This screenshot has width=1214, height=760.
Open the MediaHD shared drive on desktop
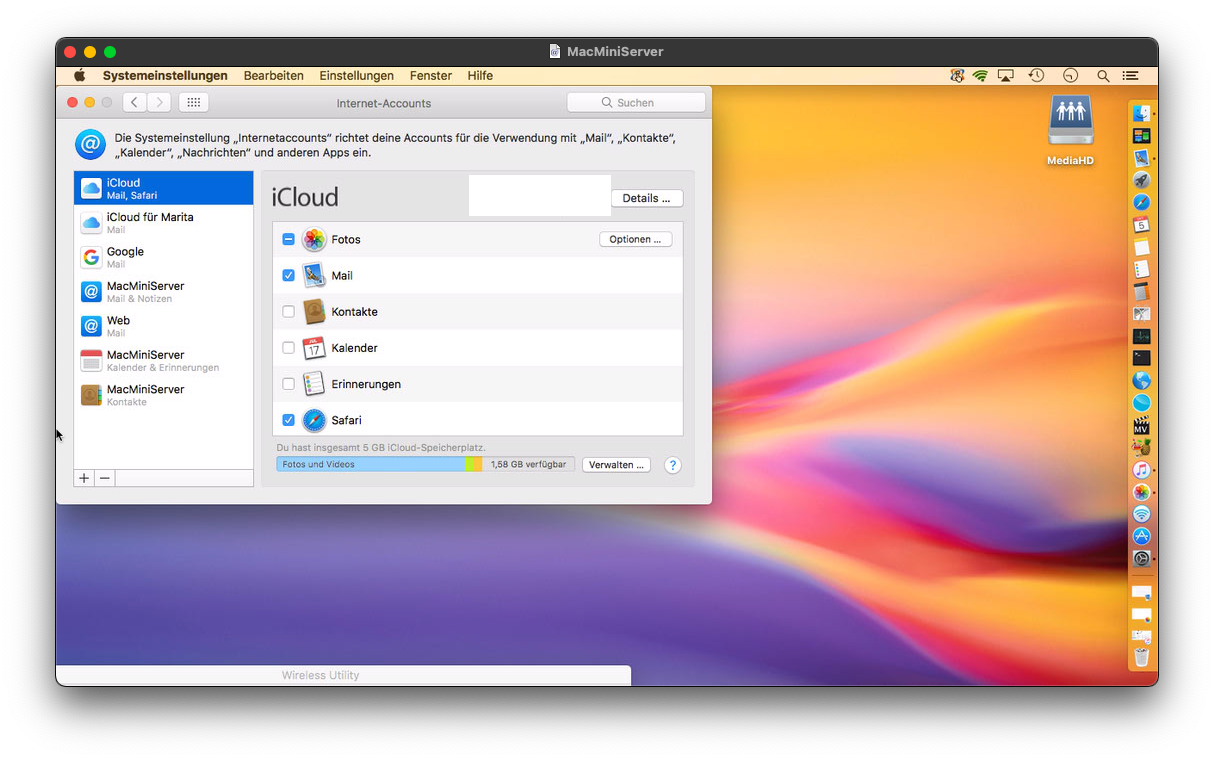(x=1070, y=130)
